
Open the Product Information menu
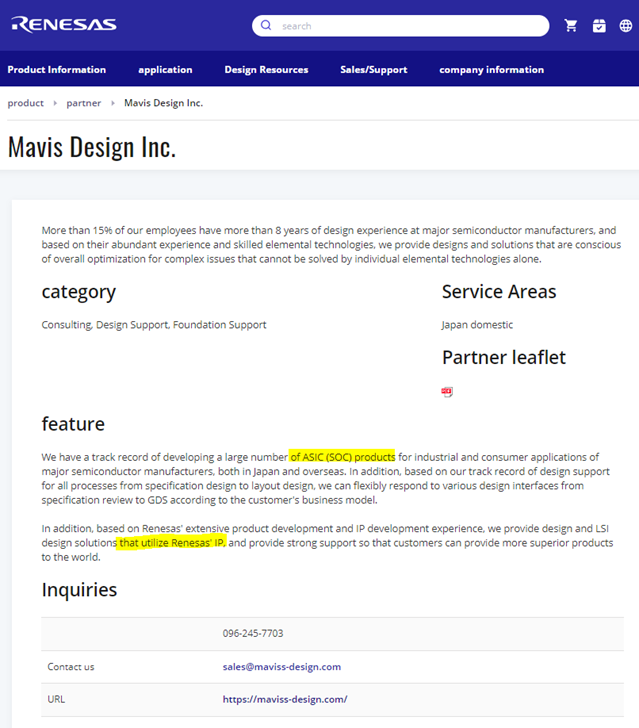point(56,70)
